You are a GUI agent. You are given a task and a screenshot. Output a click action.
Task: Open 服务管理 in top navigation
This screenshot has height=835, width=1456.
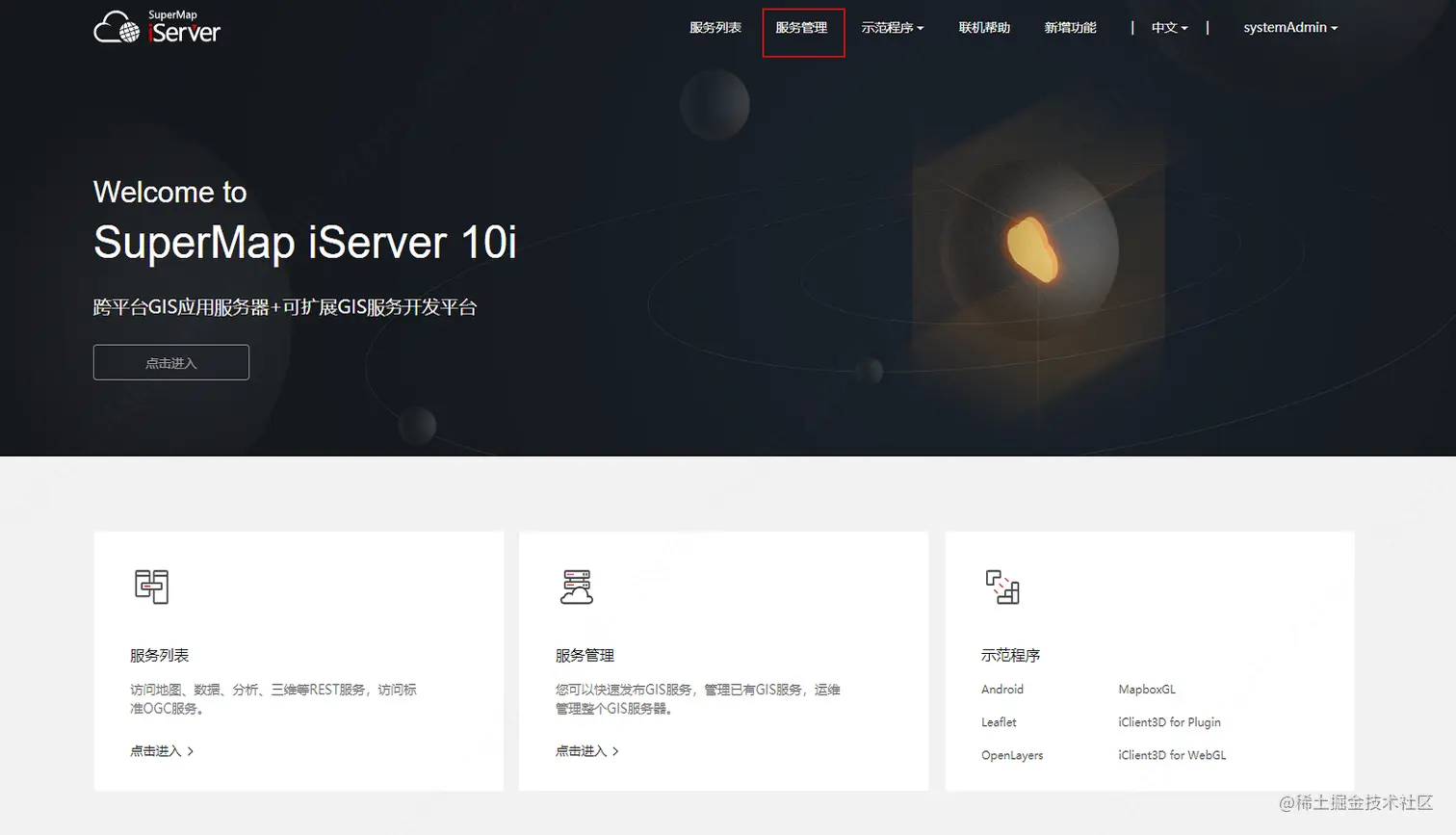click(802, 28)
